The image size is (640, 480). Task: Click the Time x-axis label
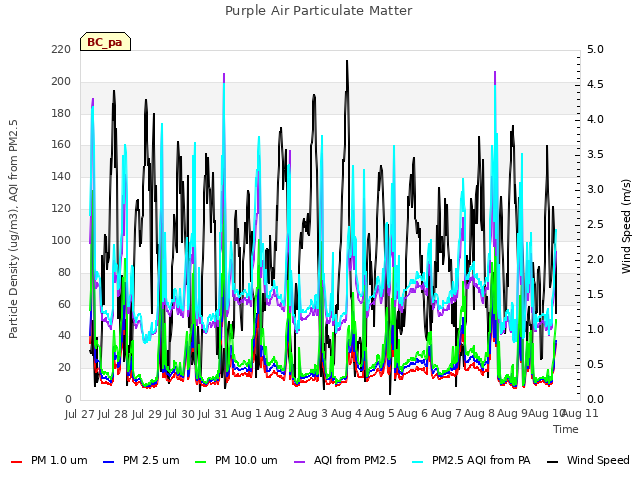tap(566, 429)
